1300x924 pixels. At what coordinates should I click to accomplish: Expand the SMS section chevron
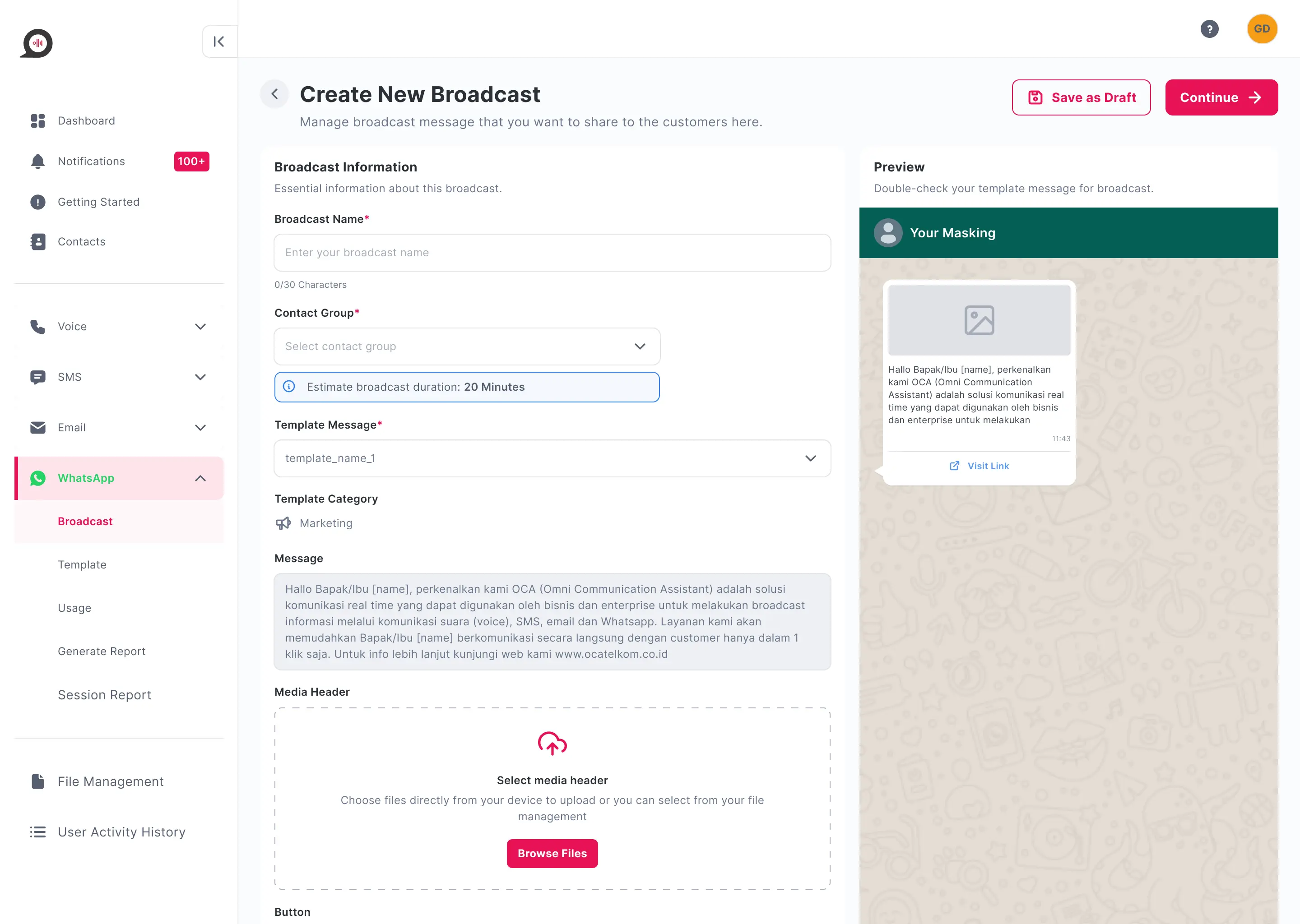tap(200, 377)
